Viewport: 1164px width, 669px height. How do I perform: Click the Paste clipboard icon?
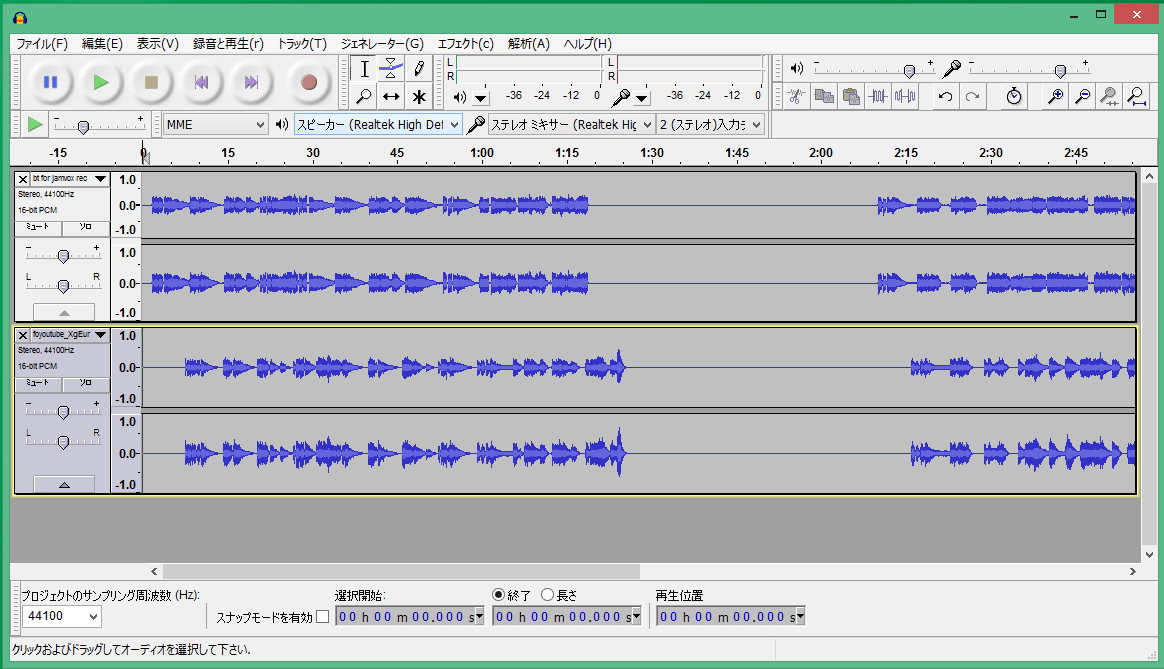851,96
